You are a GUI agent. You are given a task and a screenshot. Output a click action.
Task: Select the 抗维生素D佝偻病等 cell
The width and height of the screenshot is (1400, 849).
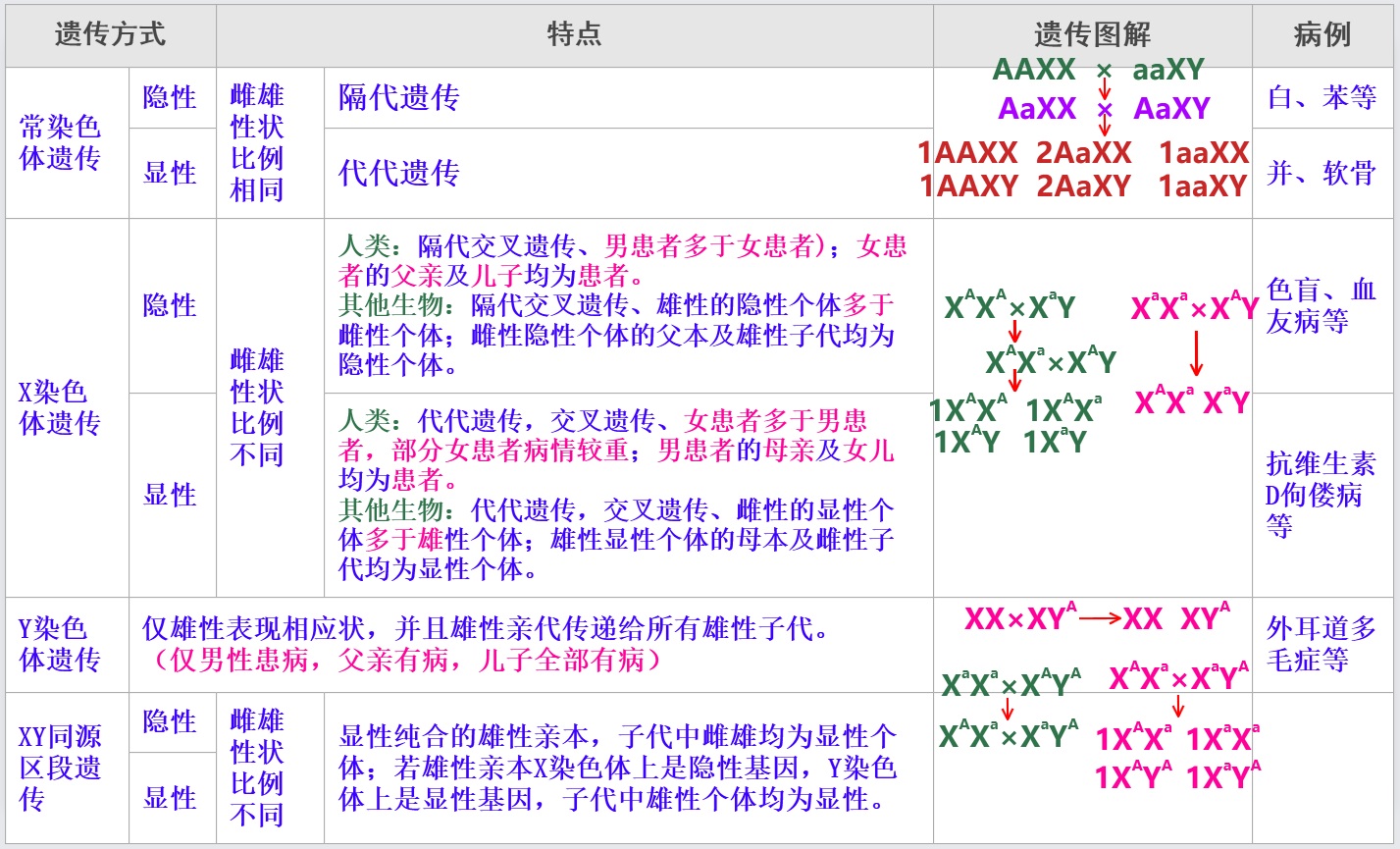(1321, 494)
